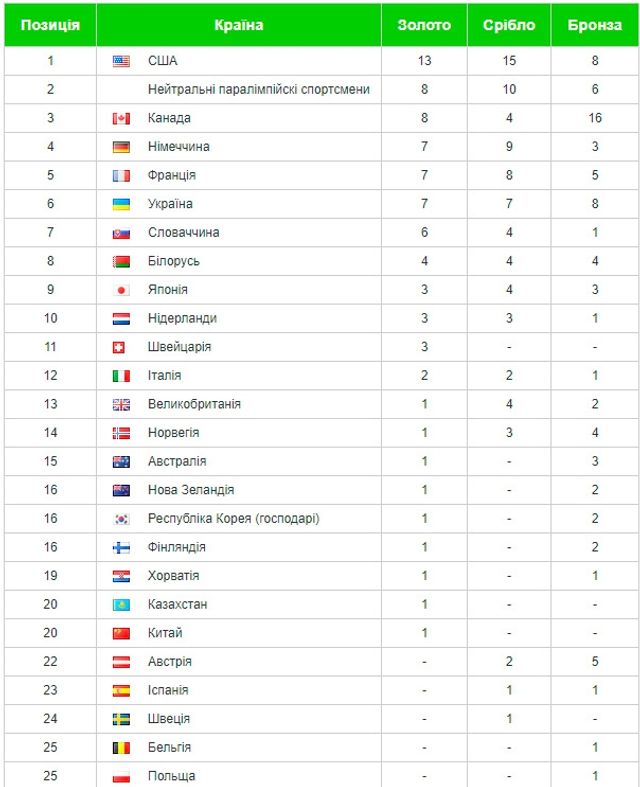Click the Срібло column header

click(x=509, y=25)
